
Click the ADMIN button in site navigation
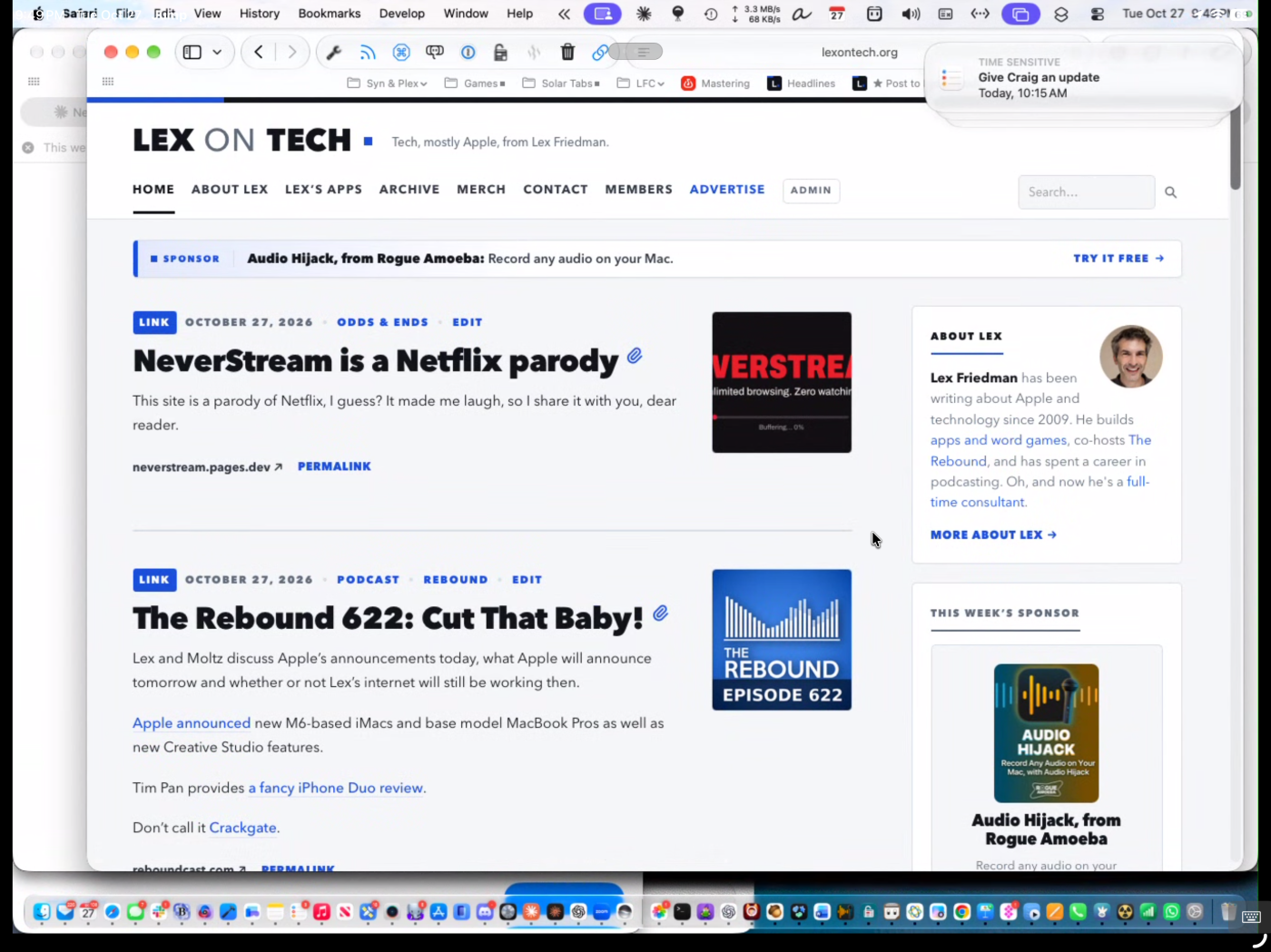click(811, 191)
